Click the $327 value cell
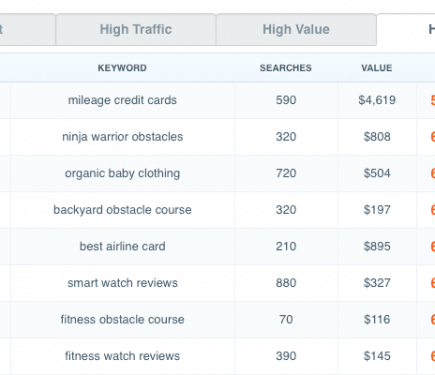435x375 pixels. coord(377,283)
